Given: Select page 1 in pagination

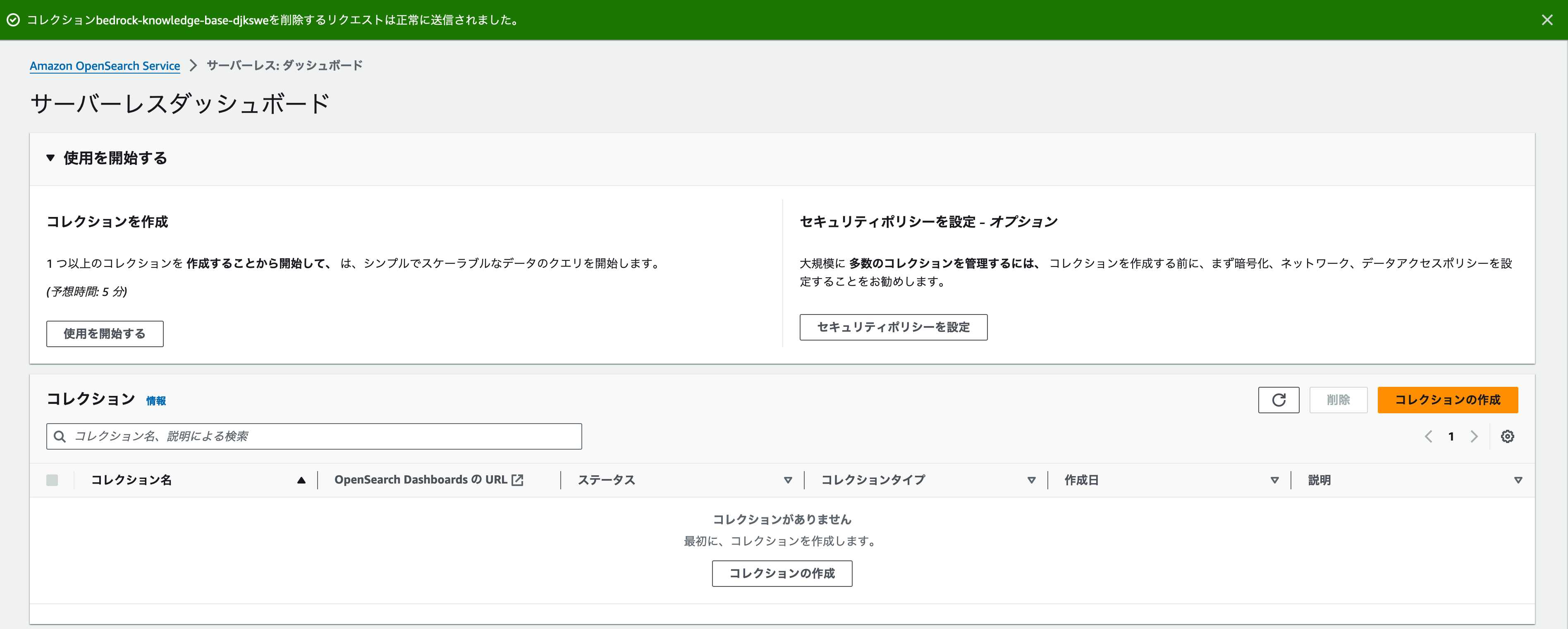Looking at the screenshot, I should [x=1451, y=436].
